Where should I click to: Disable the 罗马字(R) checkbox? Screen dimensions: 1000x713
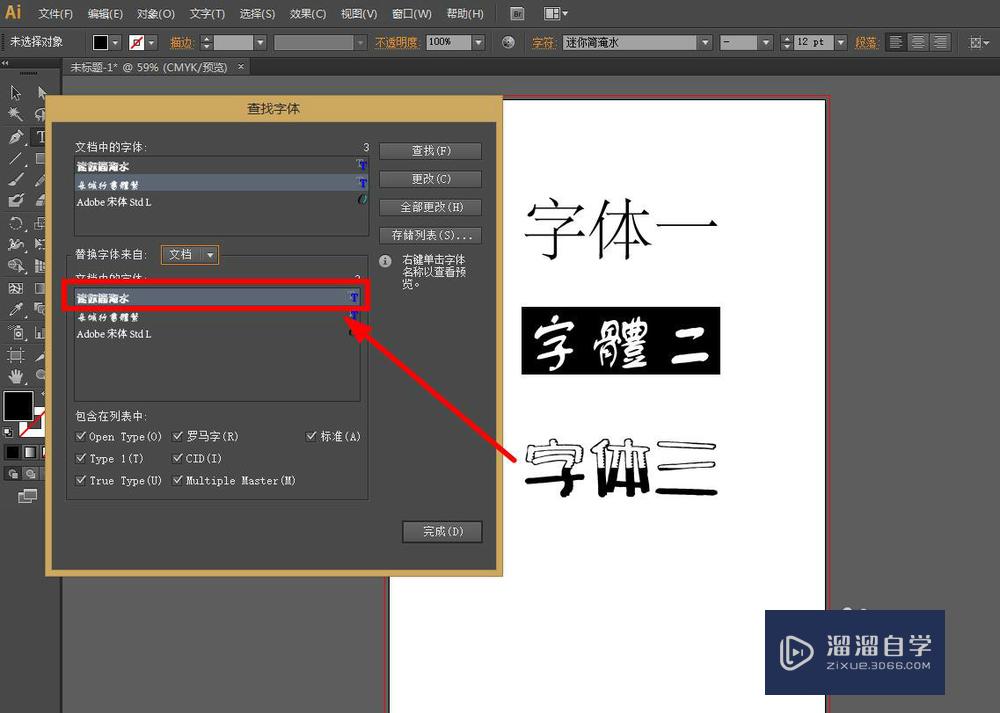(179, 436)
